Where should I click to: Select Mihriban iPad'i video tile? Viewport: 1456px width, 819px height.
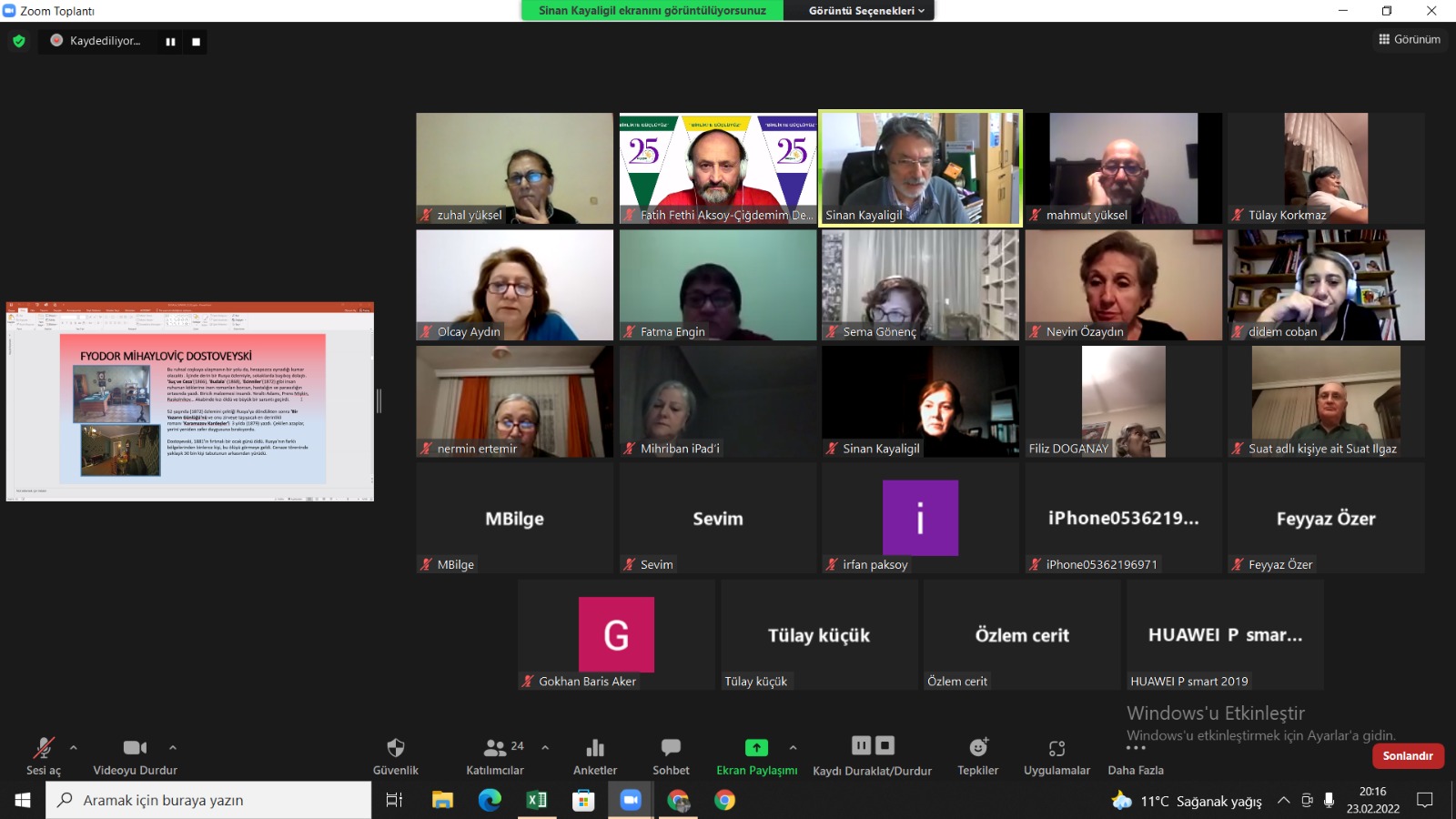click(718, 401)
